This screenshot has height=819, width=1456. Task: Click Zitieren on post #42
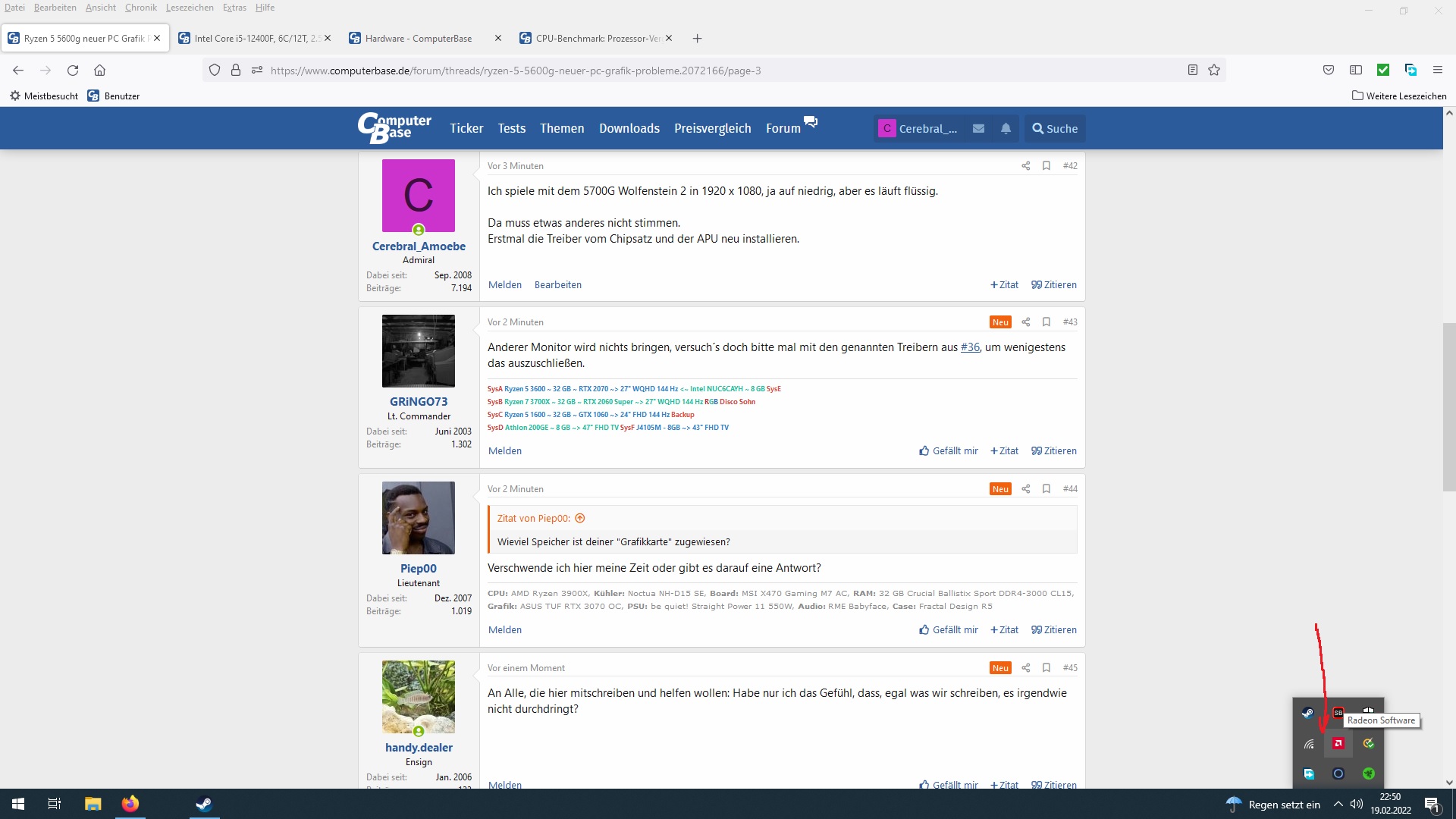pos(1053,285)
